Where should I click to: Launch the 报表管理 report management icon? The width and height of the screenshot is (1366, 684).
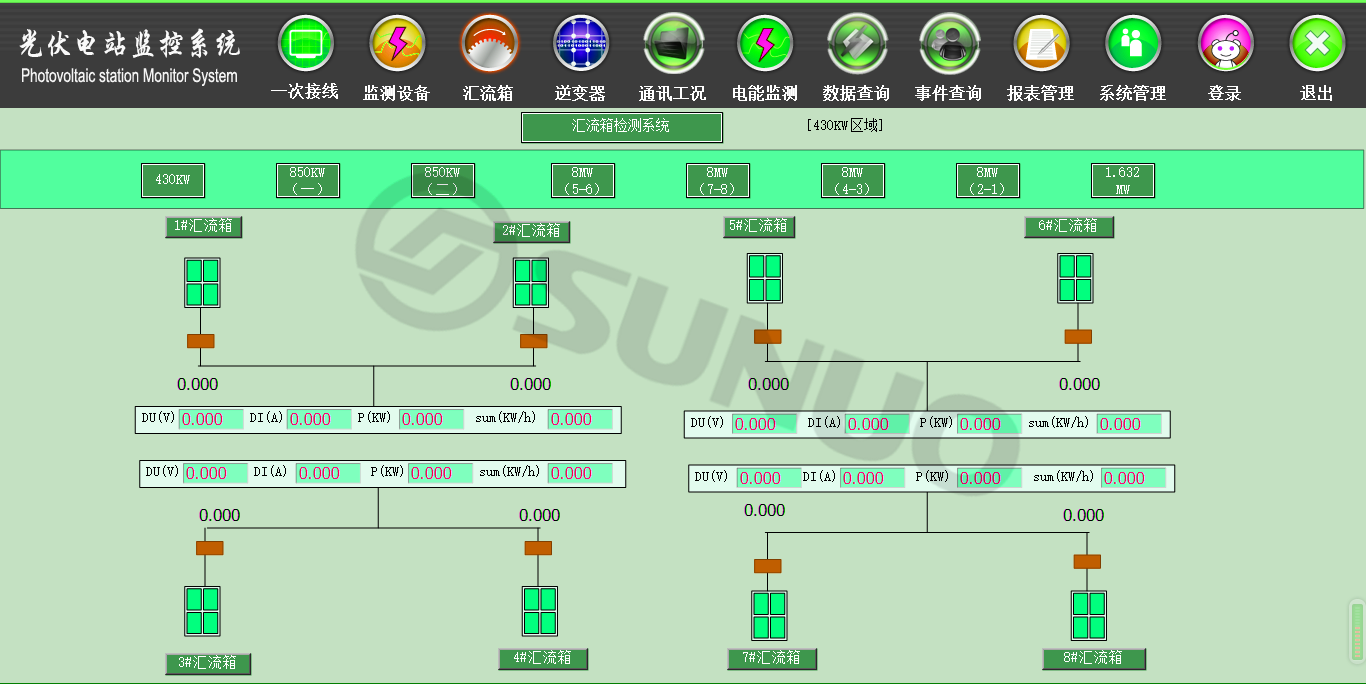1041,45
